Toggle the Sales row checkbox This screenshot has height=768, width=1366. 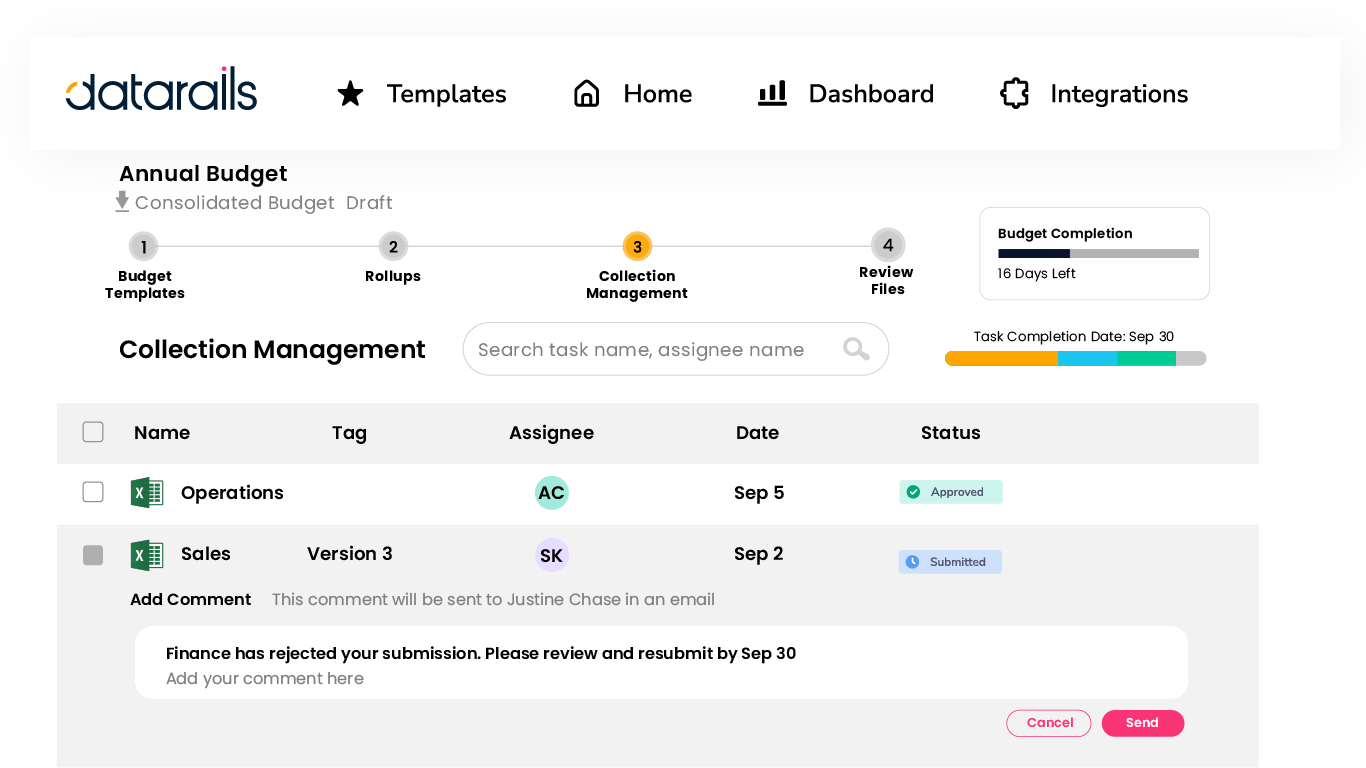[x=93, y=555]
